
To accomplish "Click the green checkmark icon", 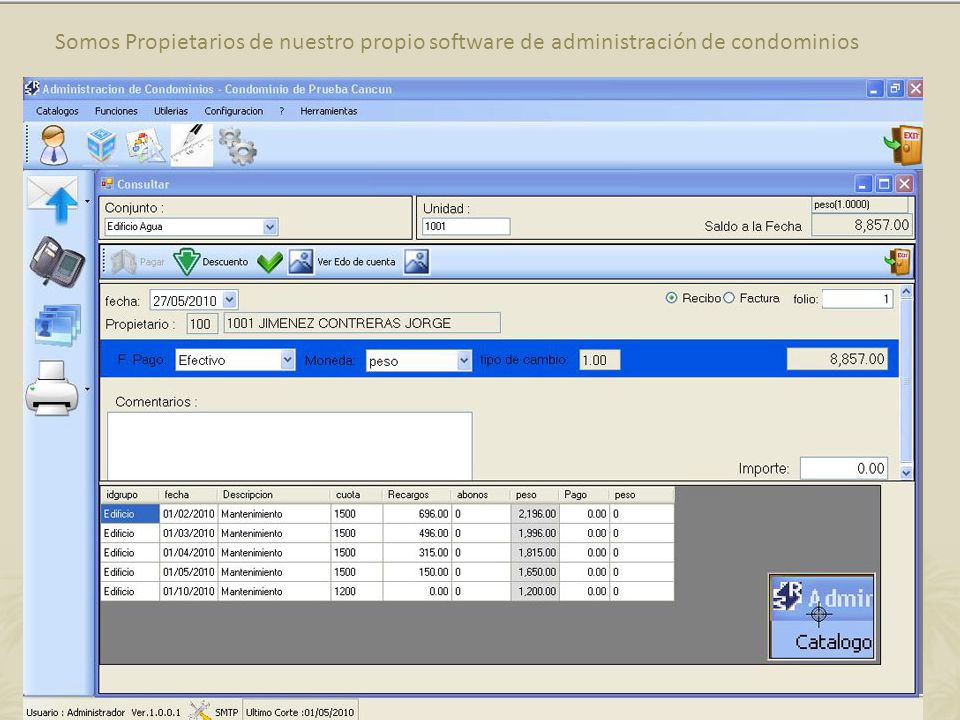I will click(269, 262).
